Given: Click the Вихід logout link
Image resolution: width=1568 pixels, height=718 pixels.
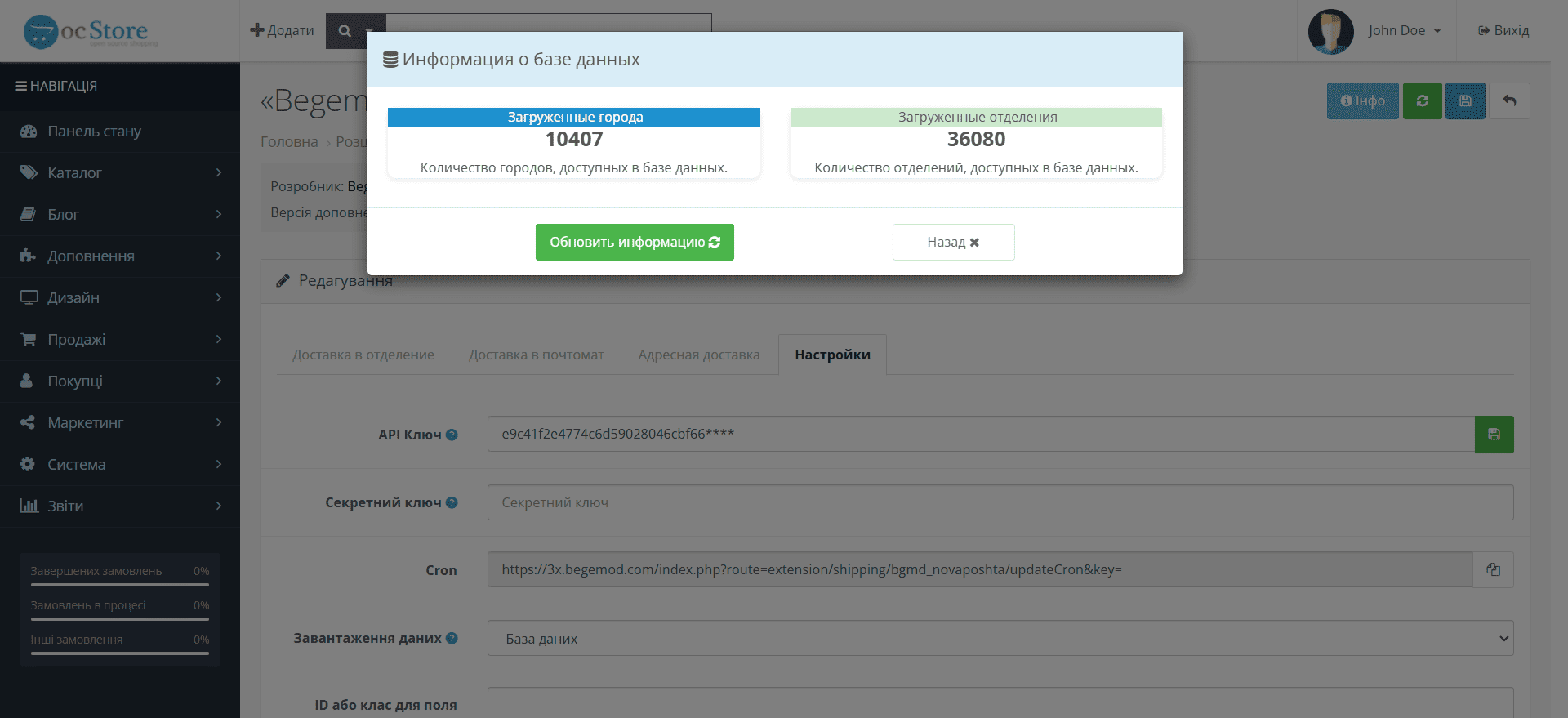Looking at the screenshot, I should [x=1503, y=31].
